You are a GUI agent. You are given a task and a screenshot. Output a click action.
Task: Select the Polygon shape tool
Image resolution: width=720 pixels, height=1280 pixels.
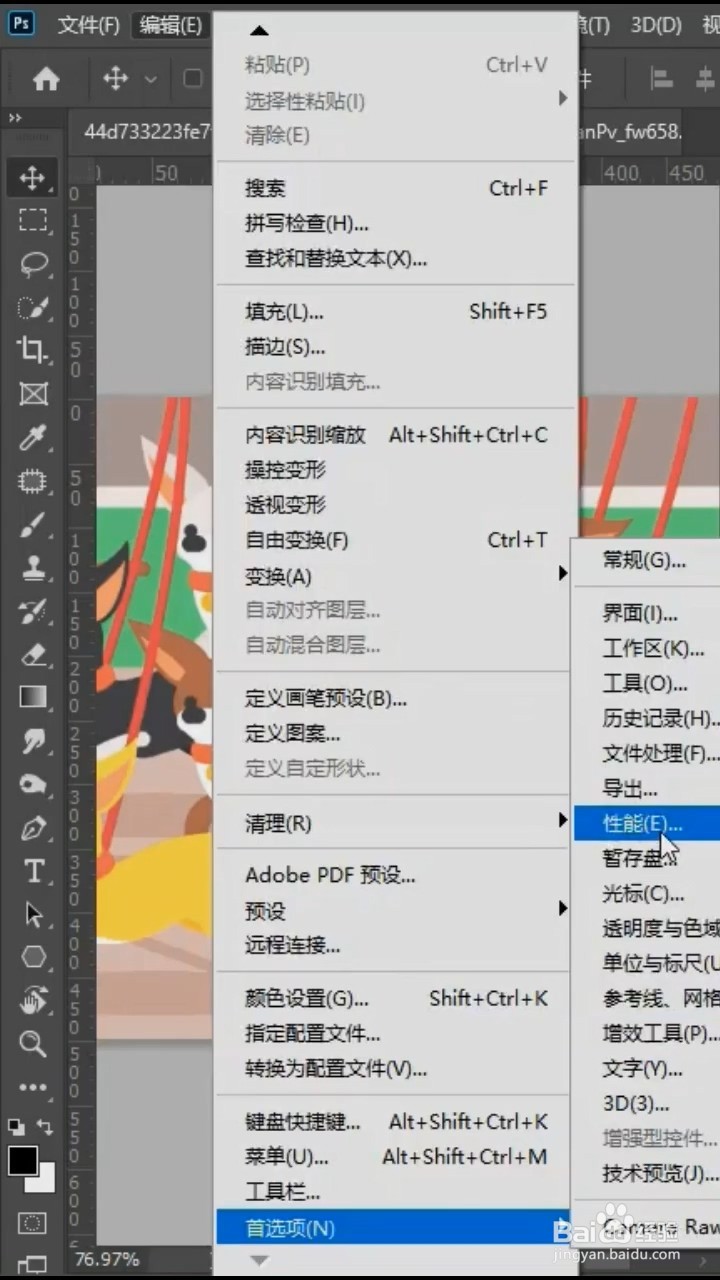coord(33,957)
